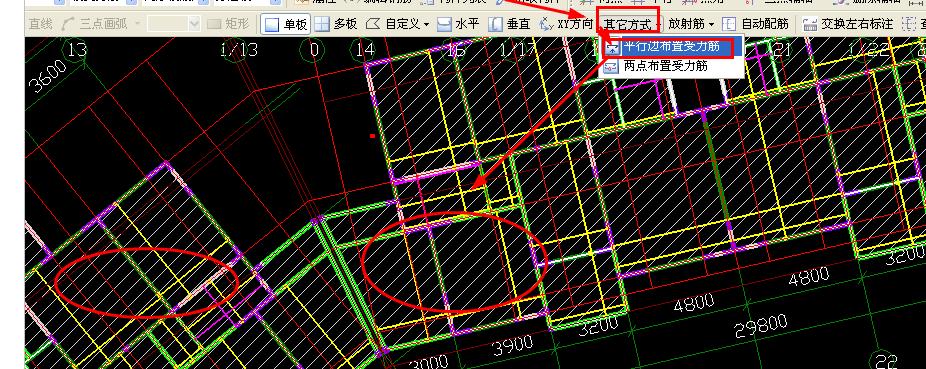The width and height of the screenshot is (926, 369).
Task: Switch to 多板 multi-slab mode
Action: 335,24
